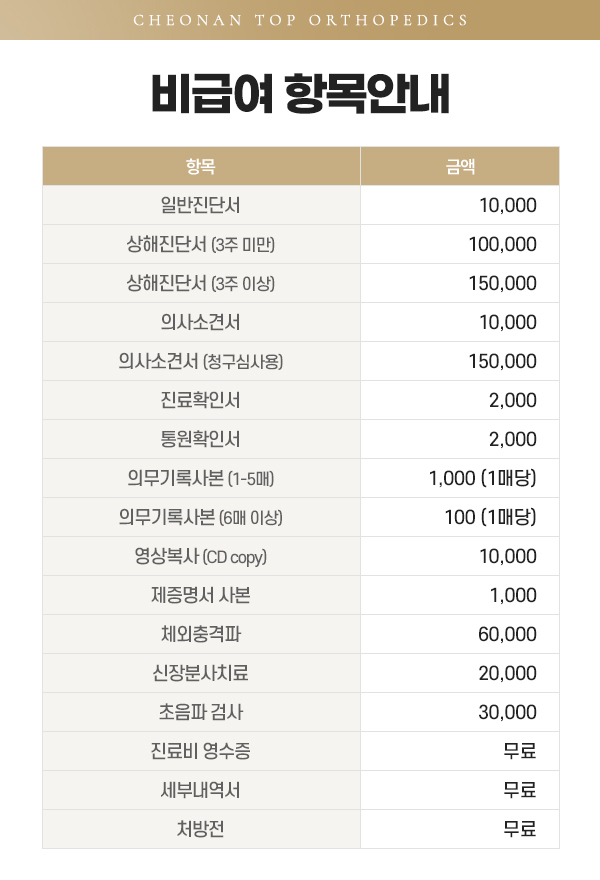Screen dimensions: 600x880
Task: Select the 150,000 price for 상해진단서 (3주 이상)
Action: click(502, 283)
